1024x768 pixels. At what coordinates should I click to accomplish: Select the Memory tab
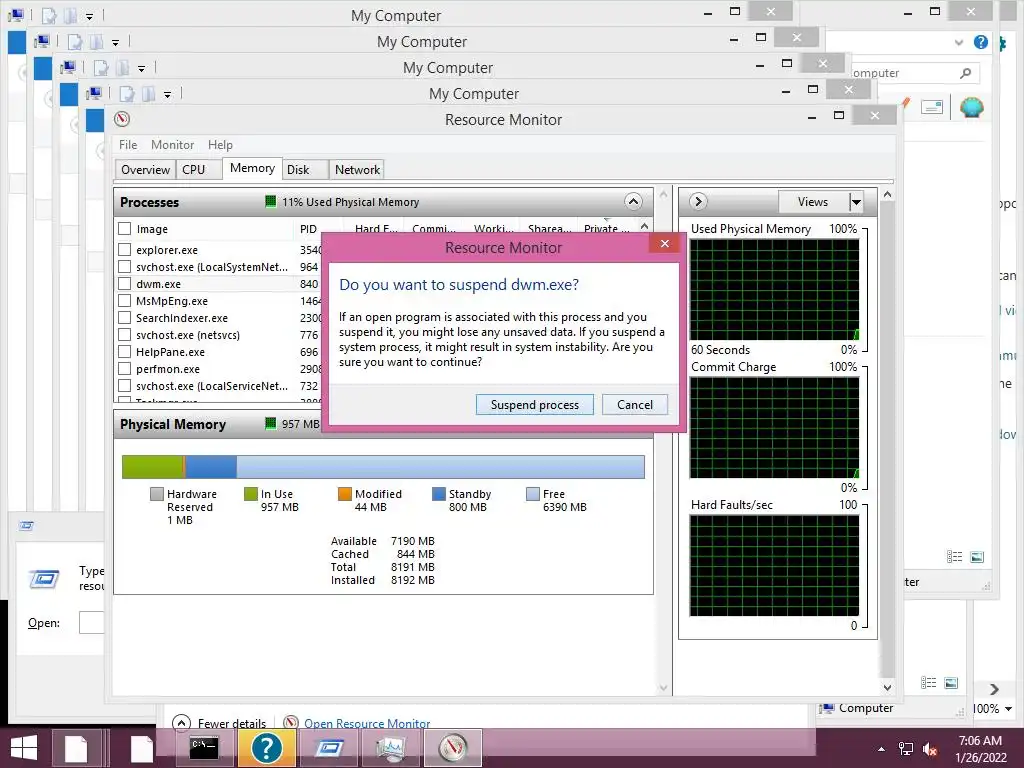pyautogui.click(x=252, y=168)
